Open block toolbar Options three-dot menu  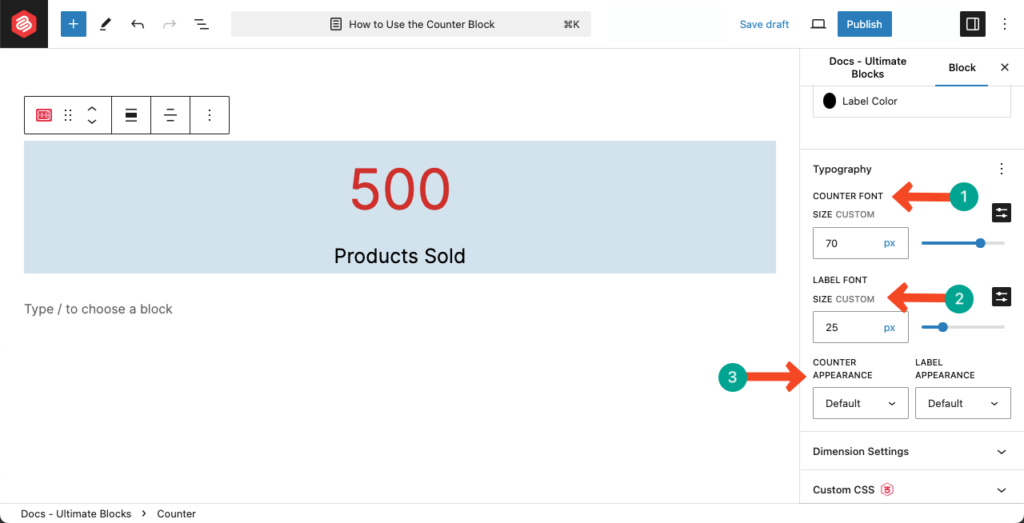coord(209,115)
